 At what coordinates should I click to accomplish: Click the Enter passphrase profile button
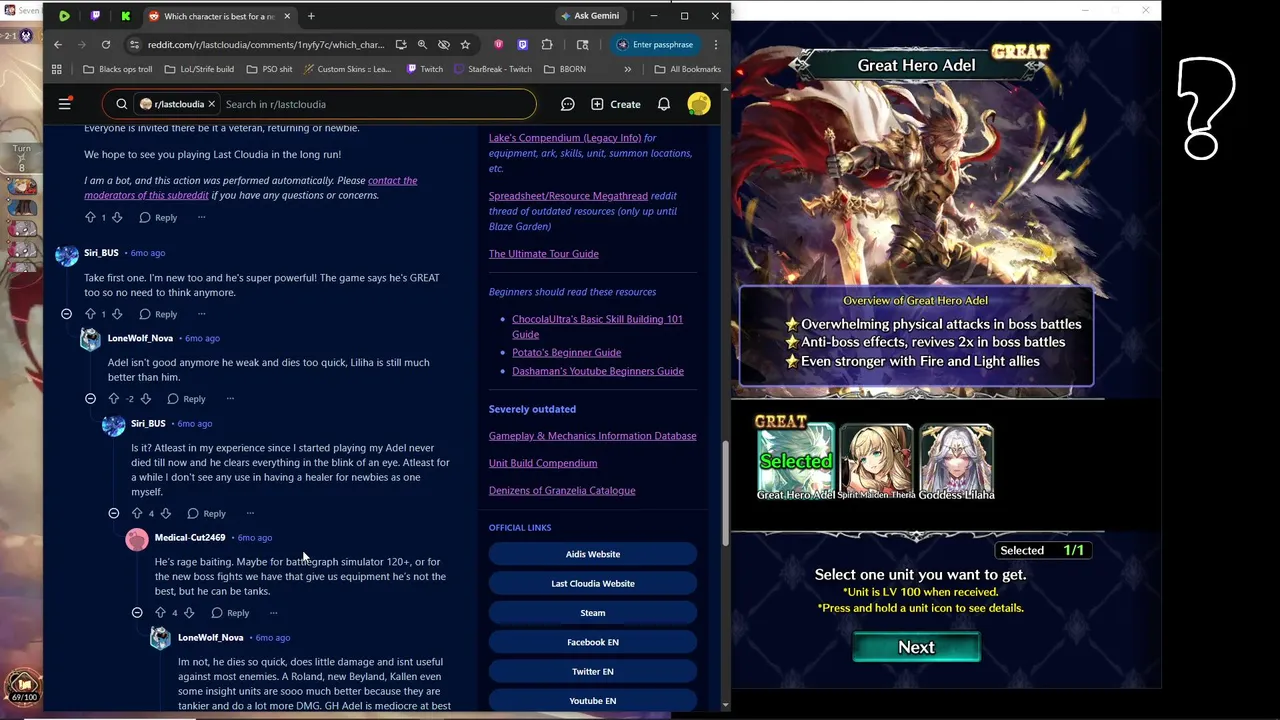point(655,44)
